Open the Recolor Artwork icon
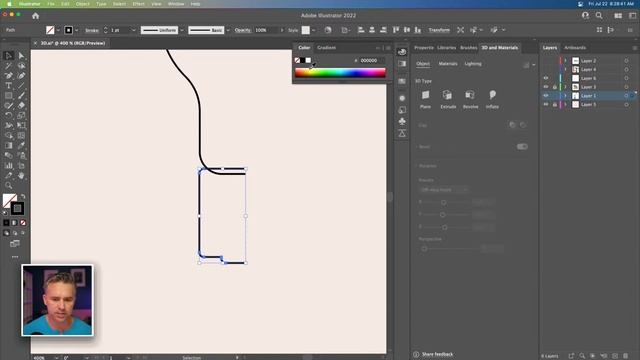Image resolution: width=640 pixels, height=360 pixels. [328, 30]
